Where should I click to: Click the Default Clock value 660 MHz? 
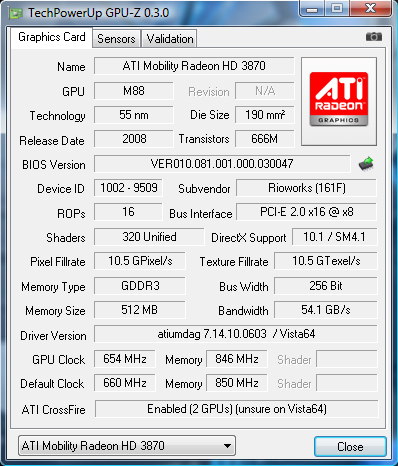click(x=125, y=383)
